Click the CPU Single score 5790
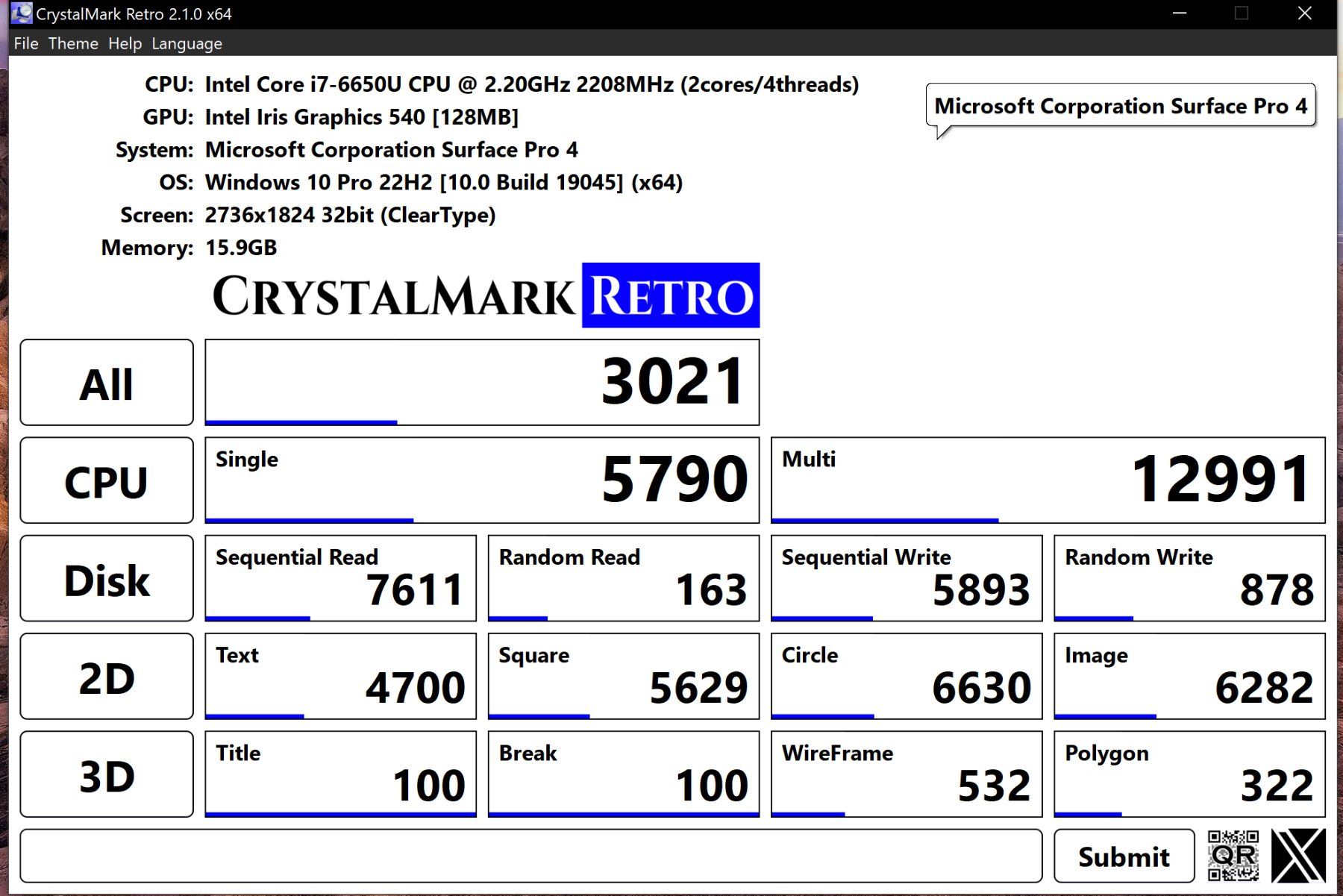The width and height of the screenshot is (1343, 896). (482, 480)
